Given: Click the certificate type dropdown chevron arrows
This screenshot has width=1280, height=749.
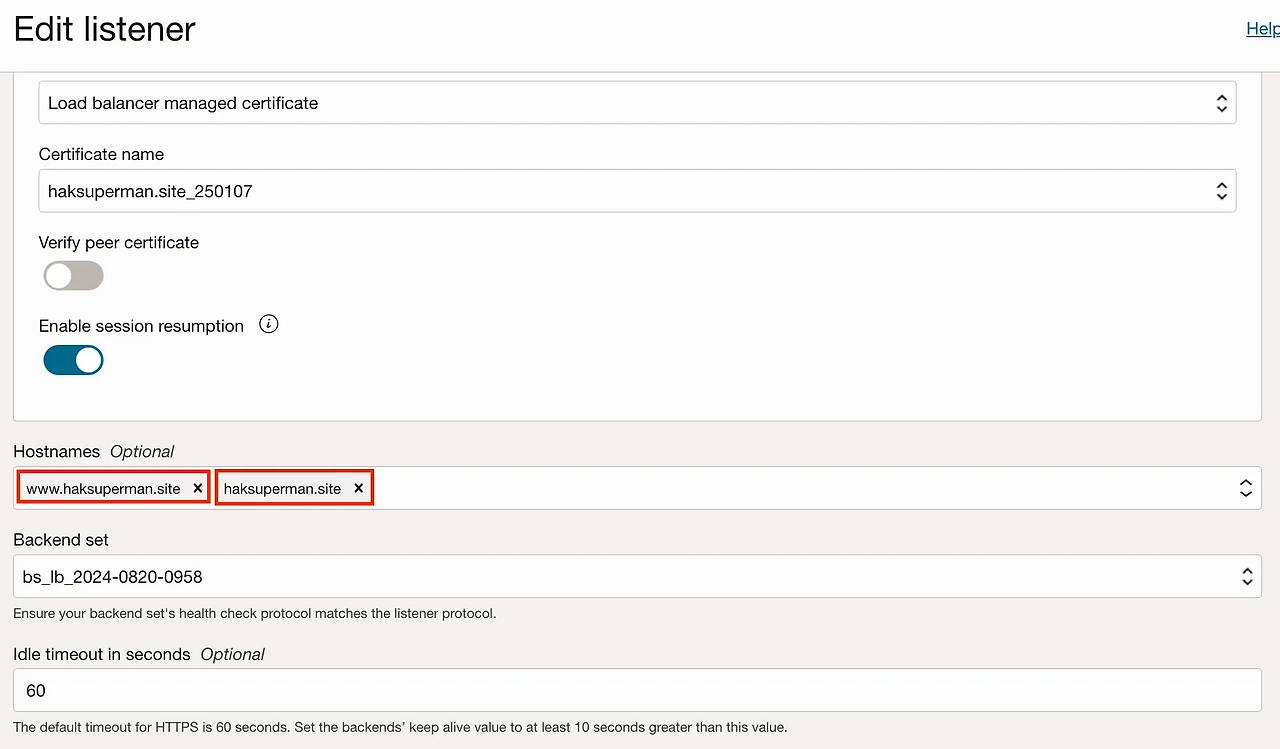Looking at the screenshot, I should tap(1221, 103).
